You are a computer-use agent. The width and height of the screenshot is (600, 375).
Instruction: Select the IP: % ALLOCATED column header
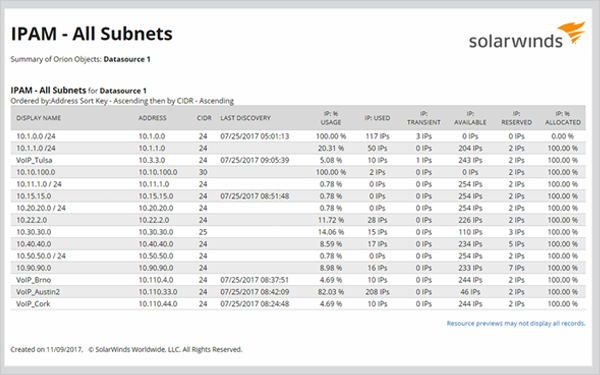click(562, 118)
